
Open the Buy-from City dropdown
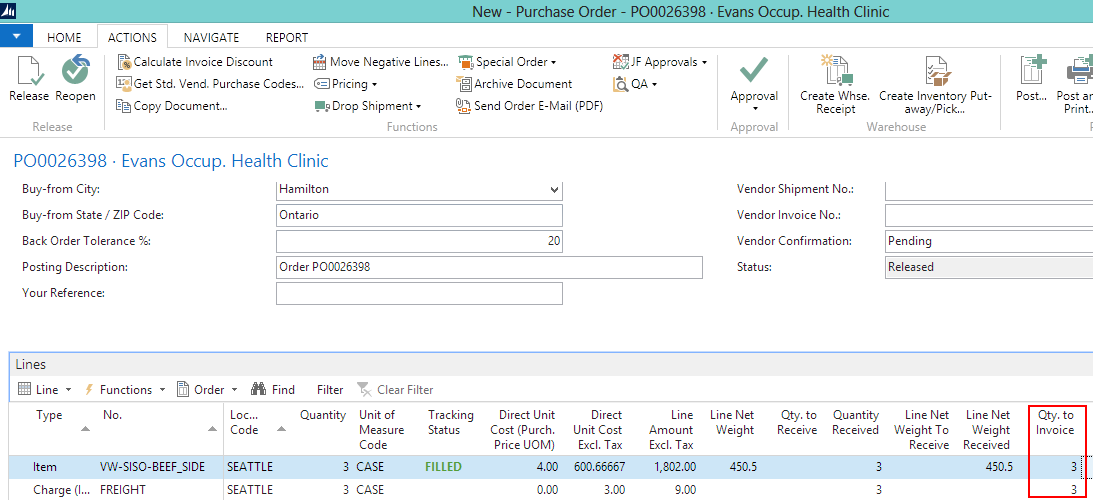[555, 189]
